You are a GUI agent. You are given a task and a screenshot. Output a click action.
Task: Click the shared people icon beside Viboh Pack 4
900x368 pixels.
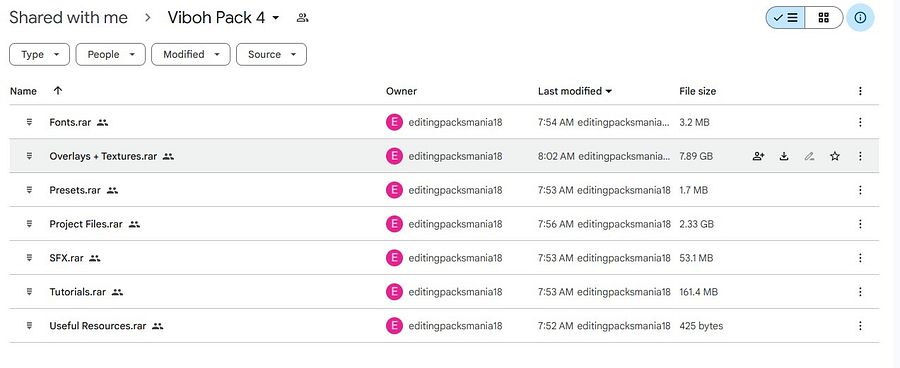coord(302,18)
